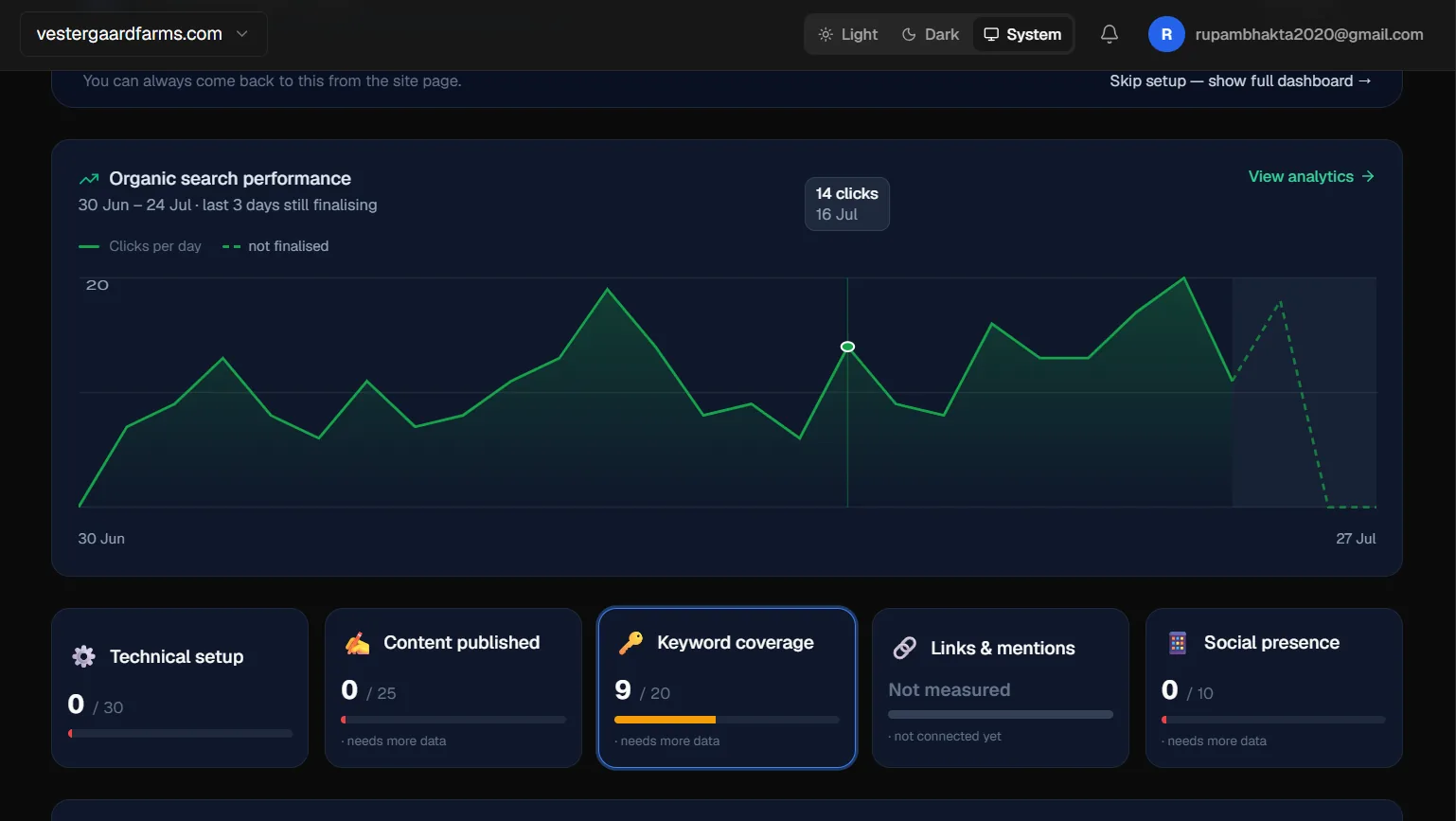Open the Technical setup card

coord(180,687)
